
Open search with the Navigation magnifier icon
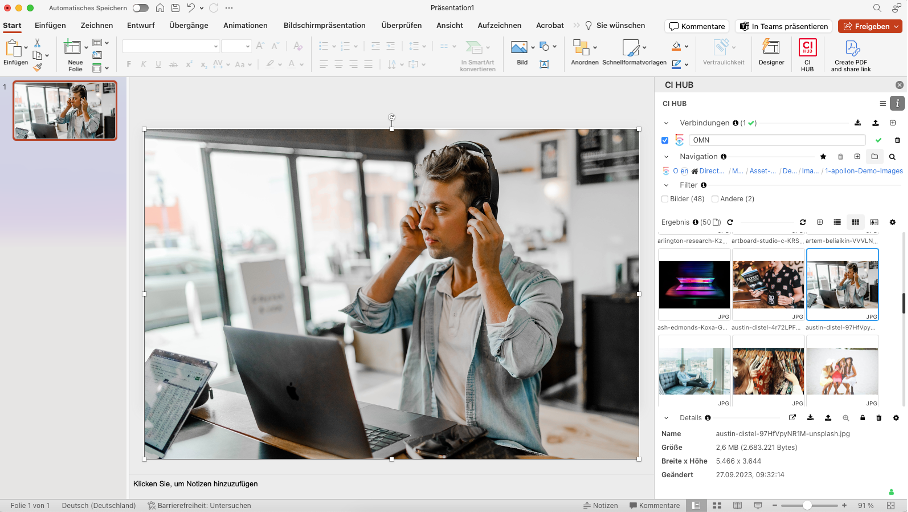pos(892,156)
